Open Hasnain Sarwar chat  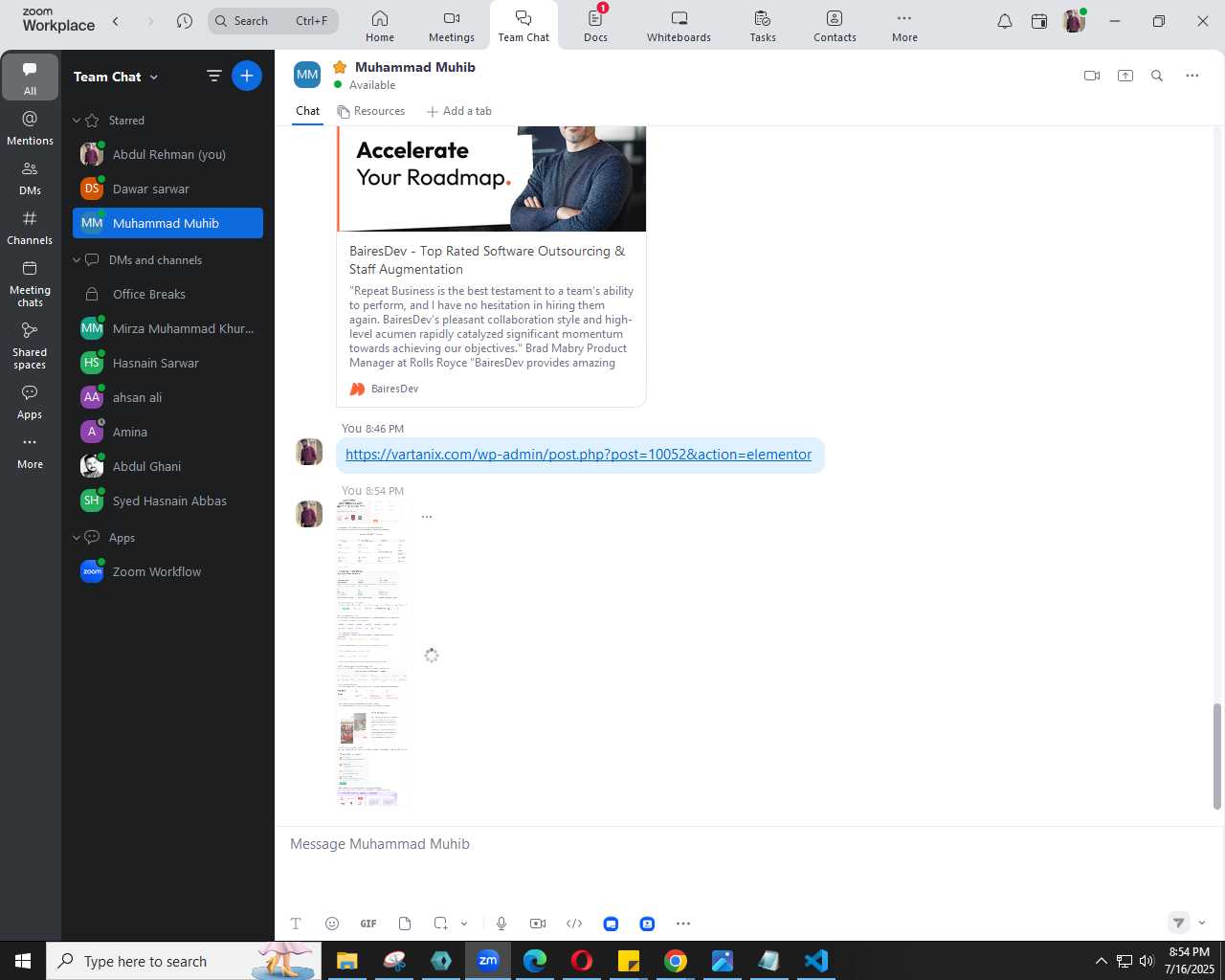pos(167,363)
